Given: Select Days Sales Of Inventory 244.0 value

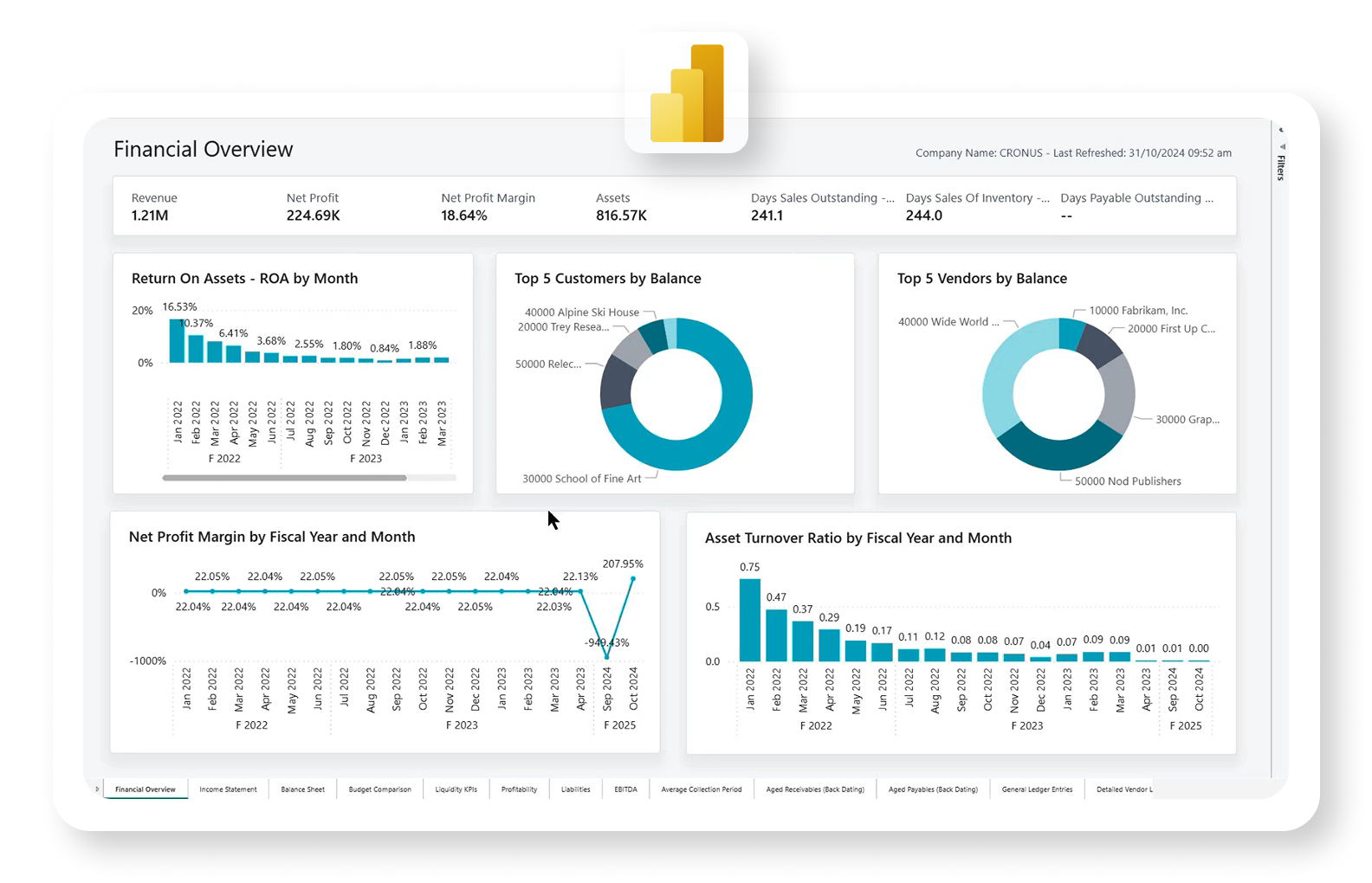Looking at the screenshot, I should pos(923,216).
